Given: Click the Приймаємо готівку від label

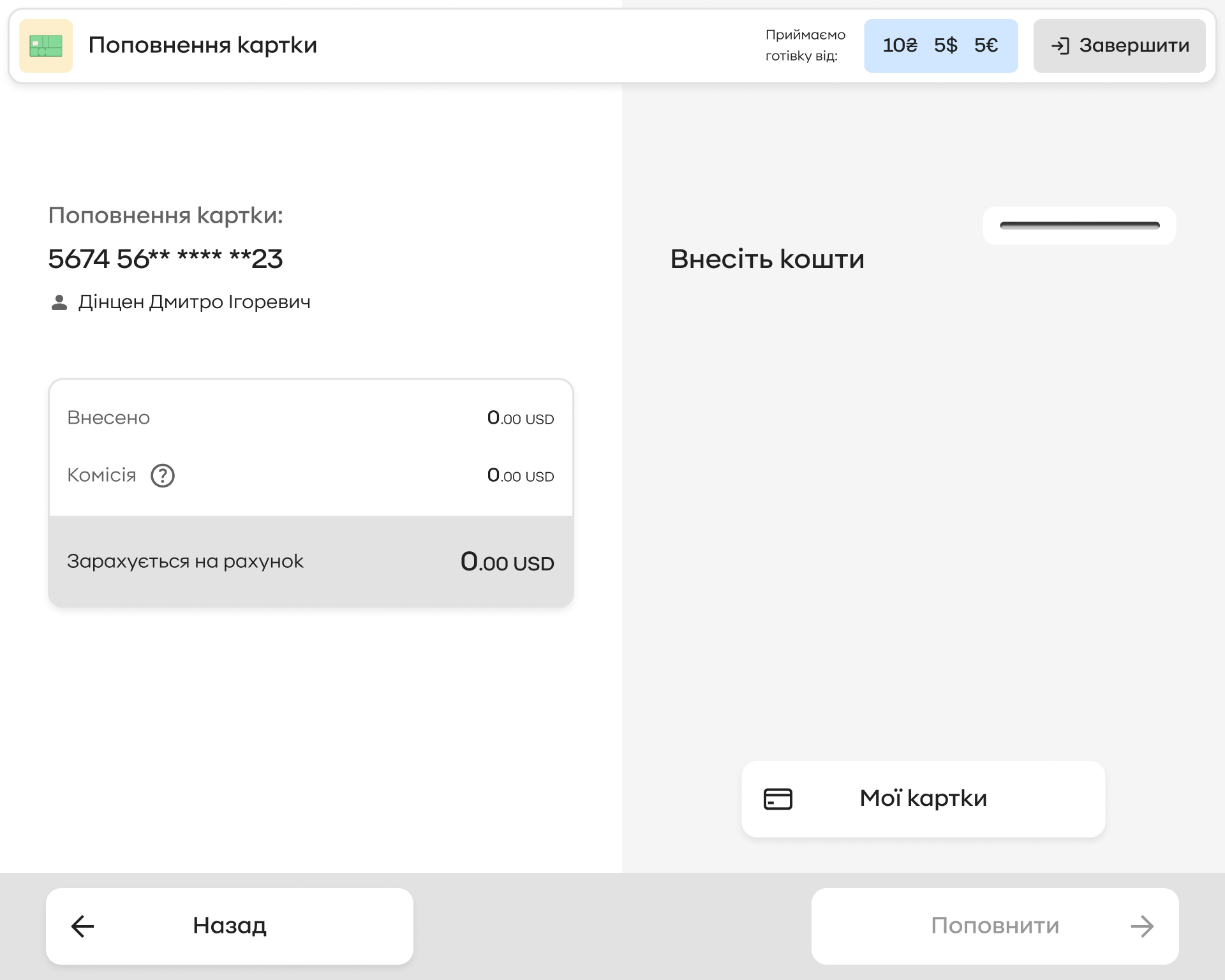Looking at the screenshot, I should coord(805,45).
